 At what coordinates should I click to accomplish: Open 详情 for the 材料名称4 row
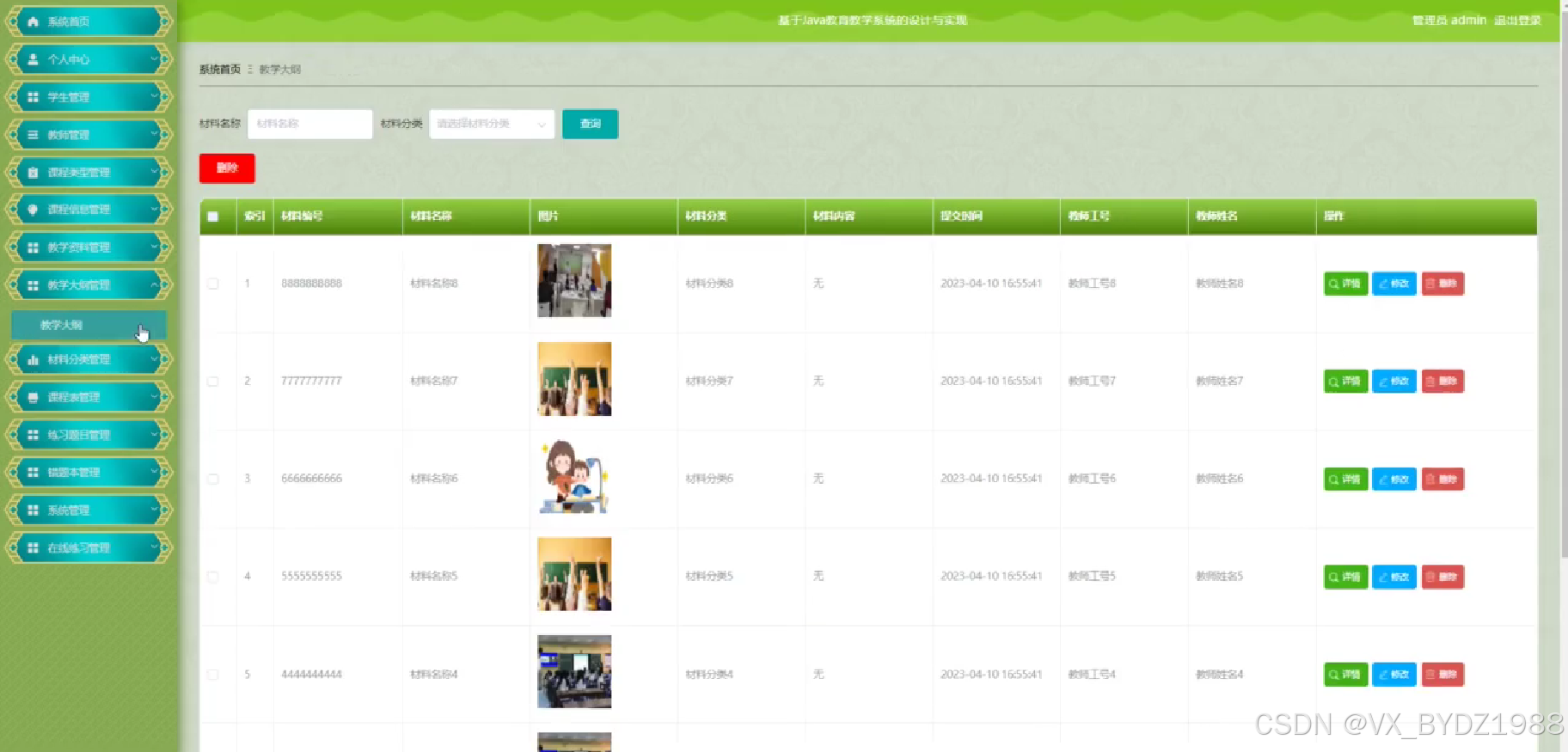click(1345, 675)
